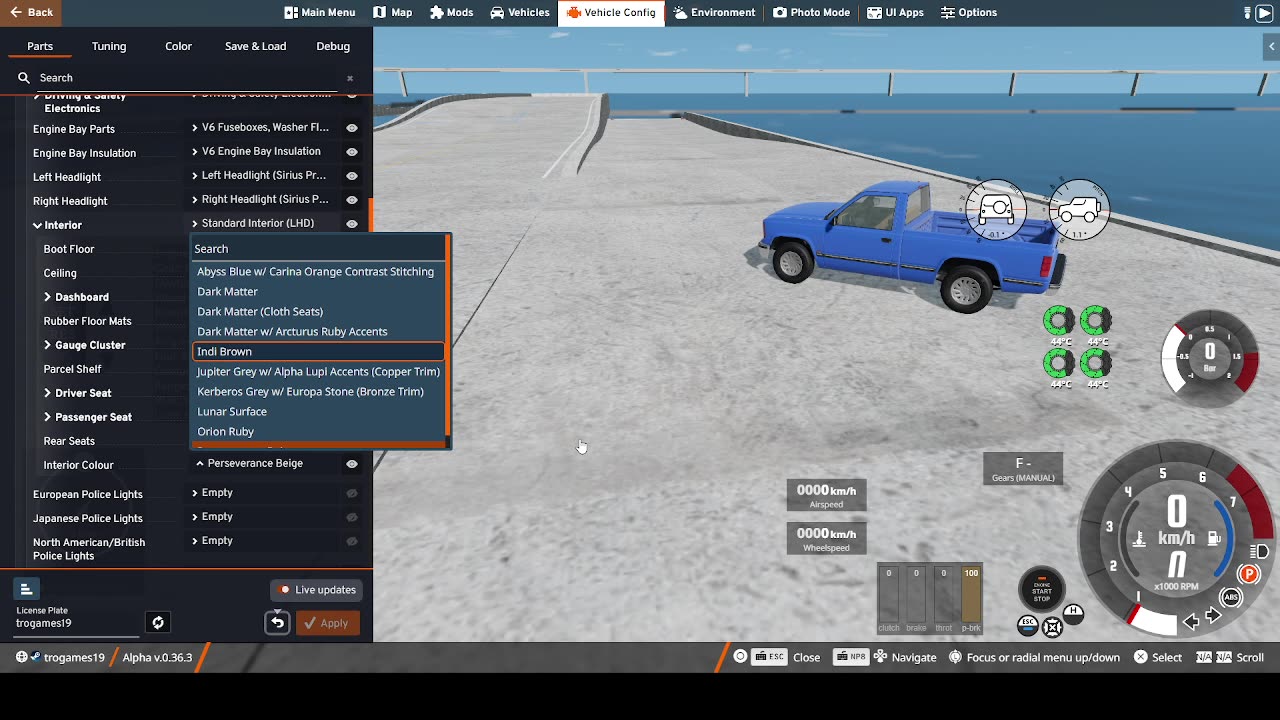Select the Orion Ruby colour option

316,431
